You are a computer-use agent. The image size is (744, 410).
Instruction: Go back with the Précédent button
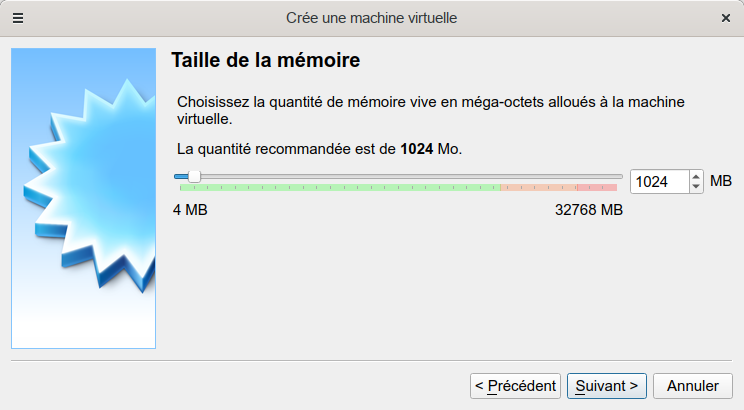tap(515, 385)
